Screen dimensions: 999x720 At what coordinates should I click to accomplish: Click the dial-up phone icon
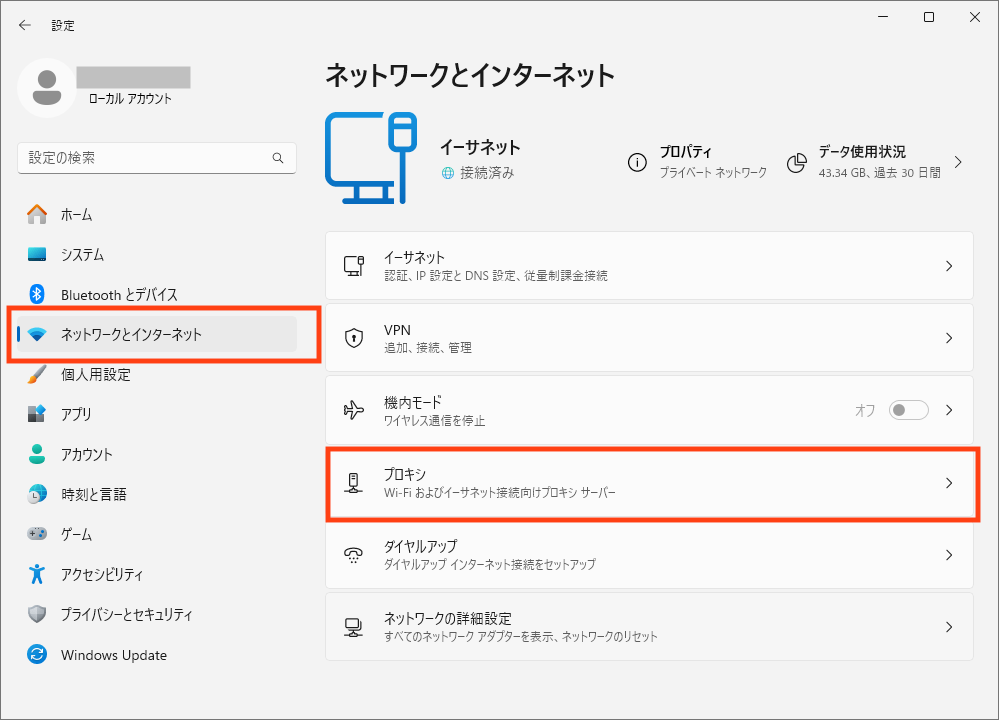[353, 555]
